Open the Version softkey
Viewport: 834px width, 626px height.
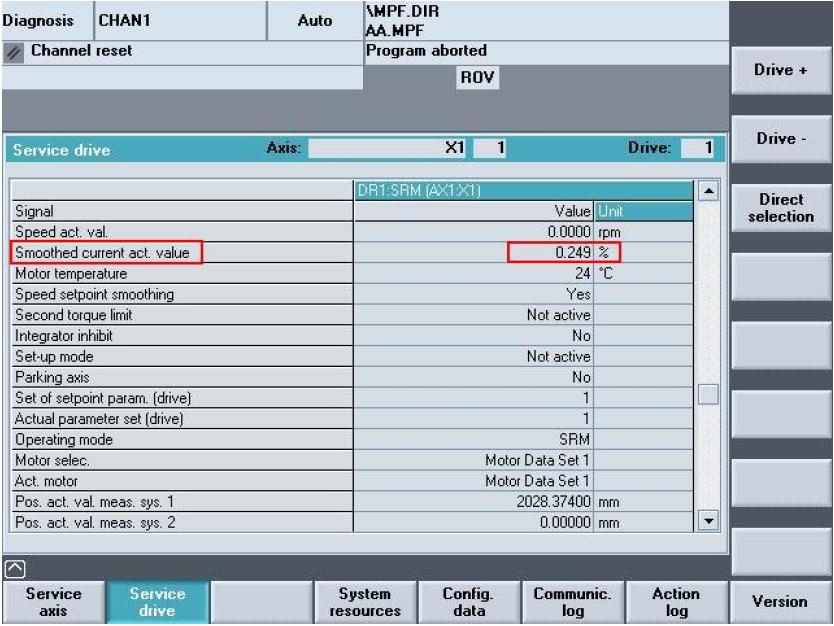click(x=779, y=602)
